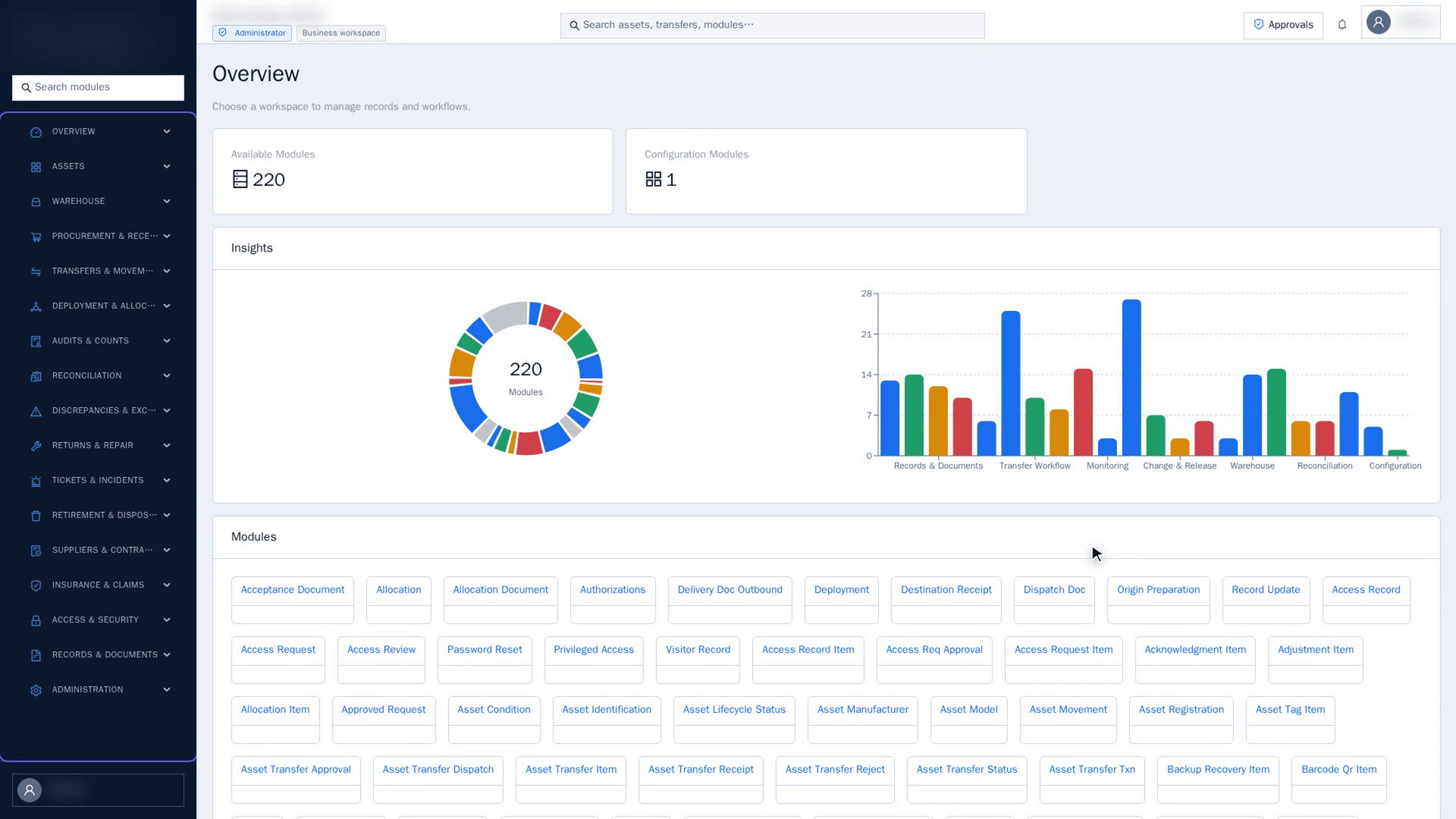Expand the Assets section chevron
Image resolution: width=1456 pixels, height=819 pixels.
(167, 166)
